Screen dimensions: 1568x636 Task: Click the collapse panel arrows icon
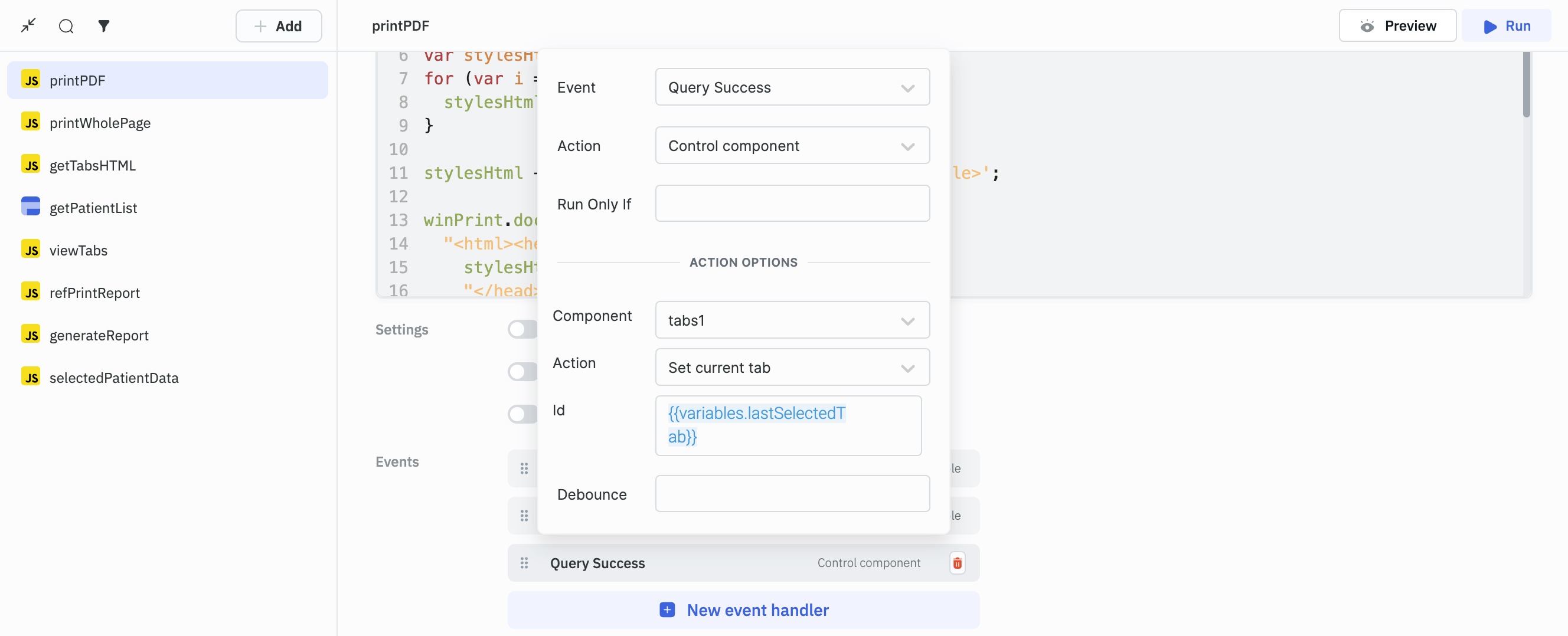[x=28, y=25]
